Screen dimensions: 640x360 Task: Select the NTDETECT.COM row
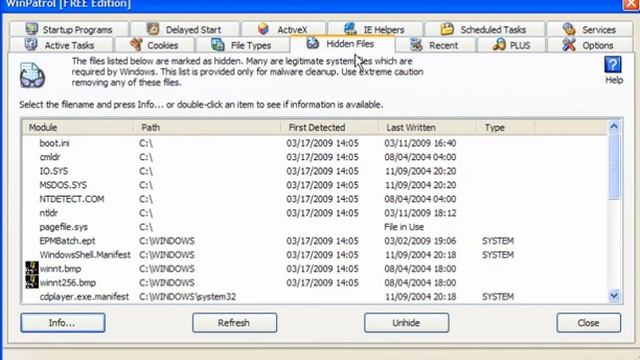click(314, 199)
